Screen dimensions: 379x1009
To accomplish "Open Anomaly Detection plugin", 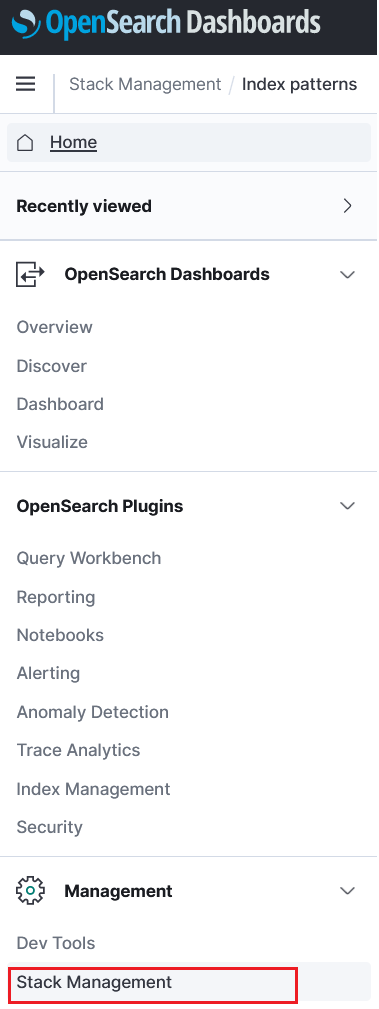I will point(93,712).
